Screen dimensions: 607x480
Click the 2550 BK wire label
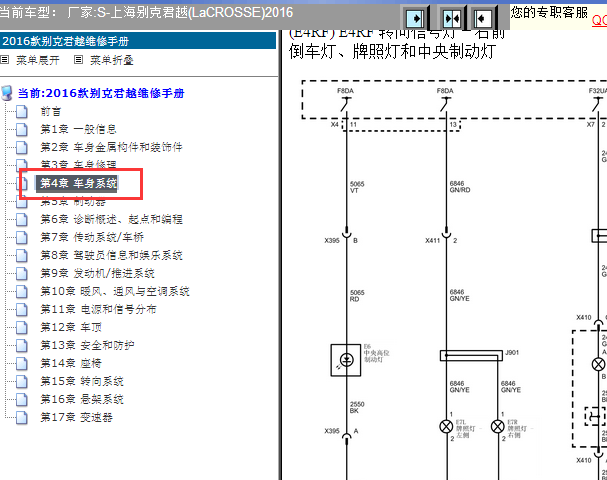(357, 407)
